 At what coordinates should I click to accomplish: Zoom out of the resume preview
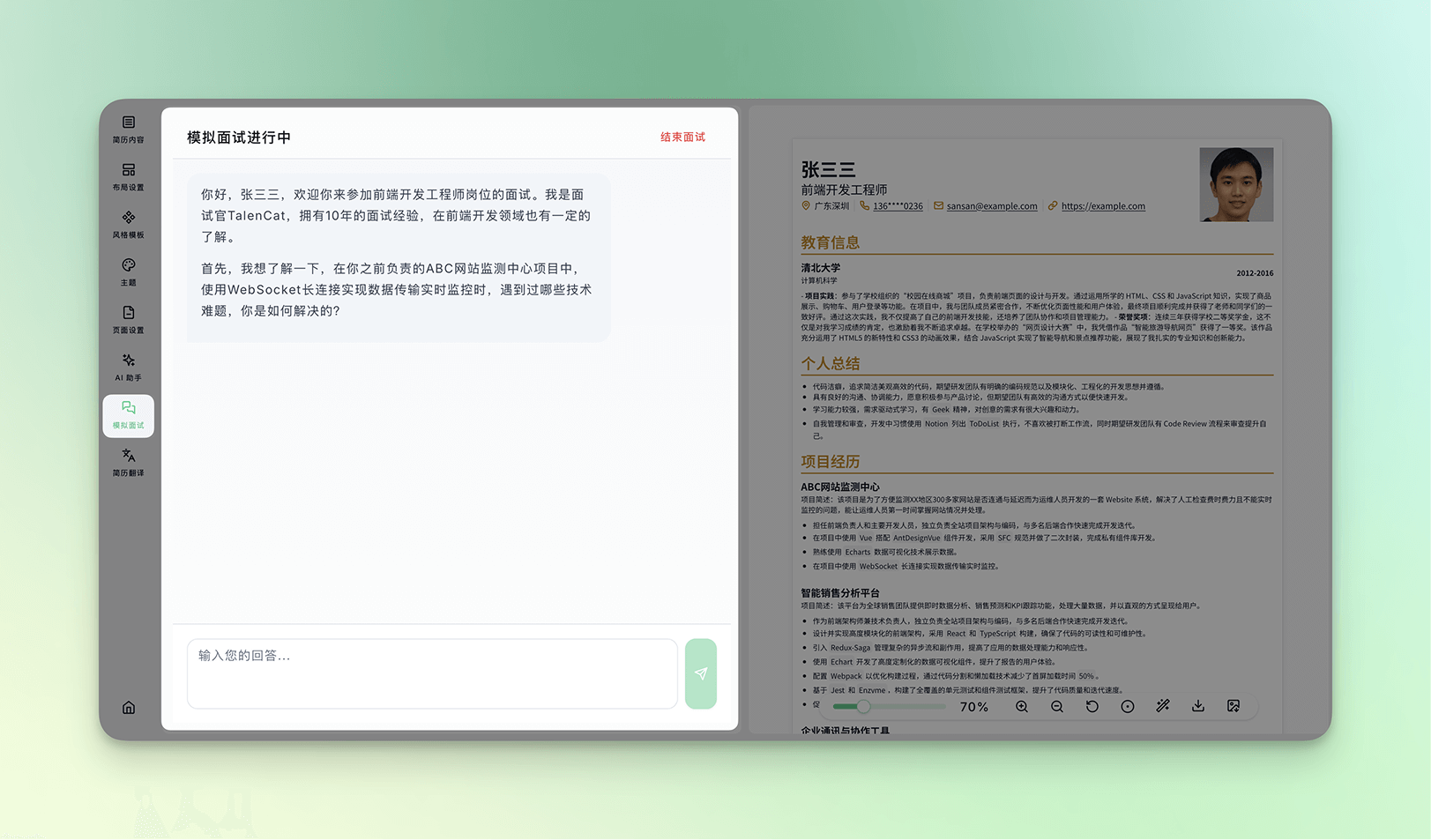[1057, 707]
